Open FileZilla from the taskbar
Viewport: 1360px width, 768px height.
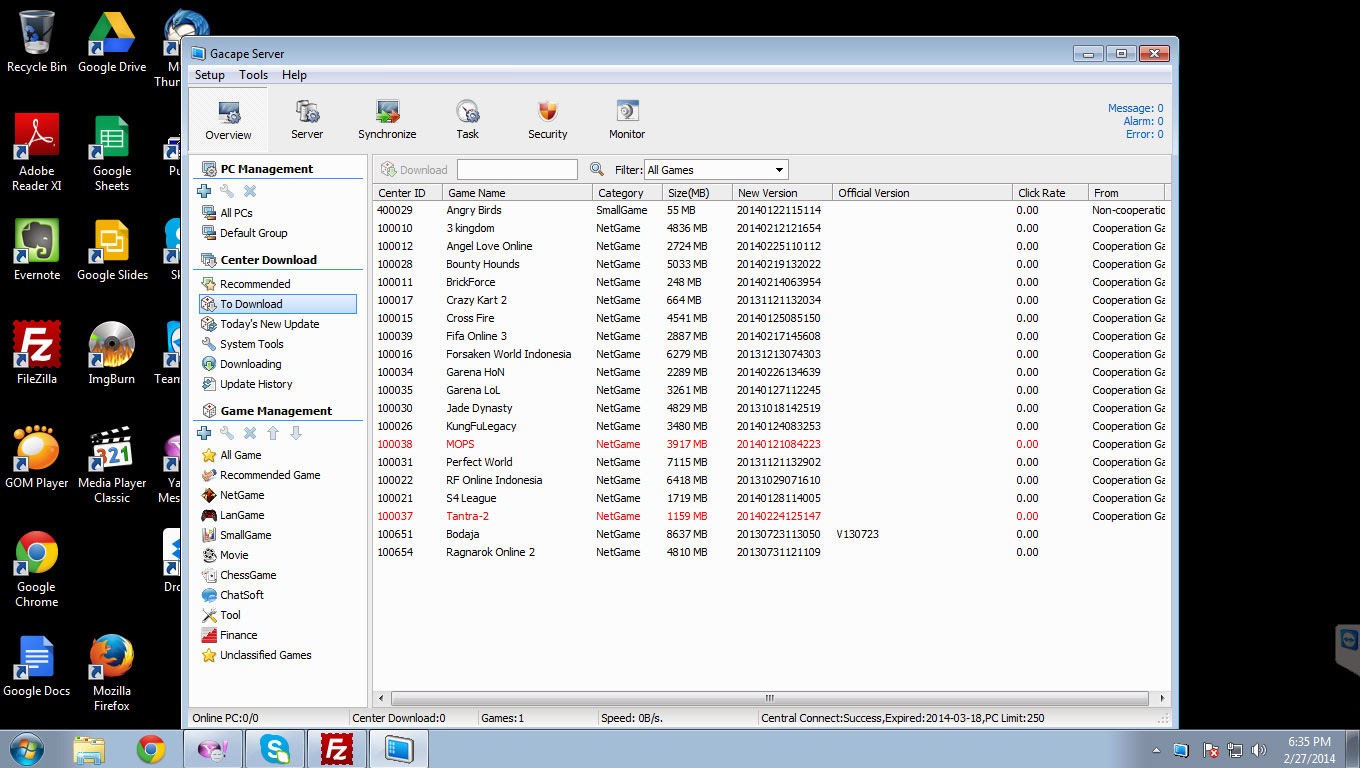337,749
